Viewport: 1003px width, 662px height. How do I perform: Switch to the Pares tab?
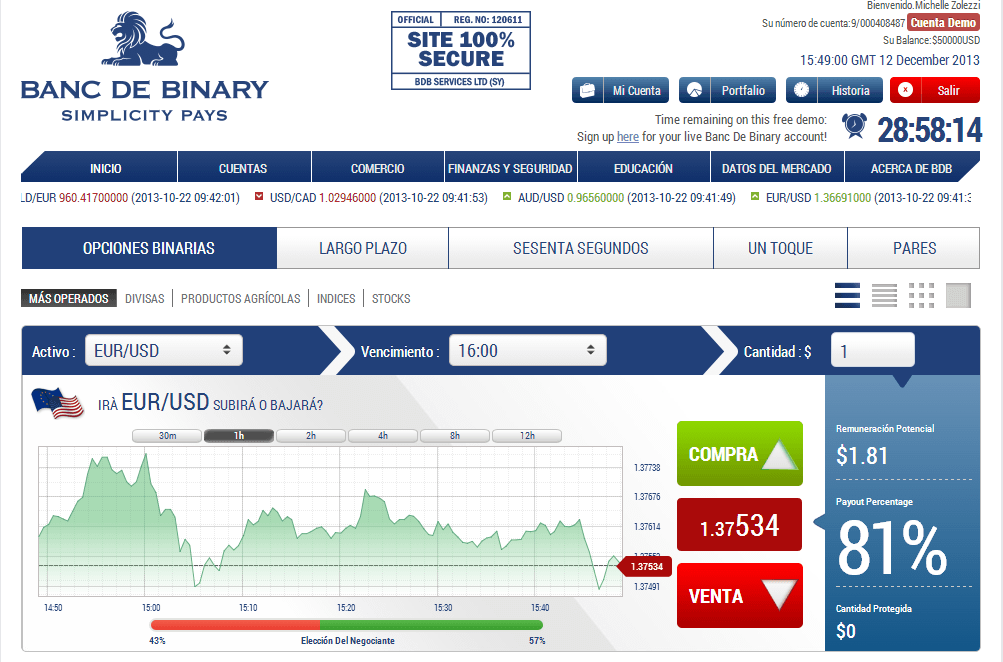tap(914, 248)
